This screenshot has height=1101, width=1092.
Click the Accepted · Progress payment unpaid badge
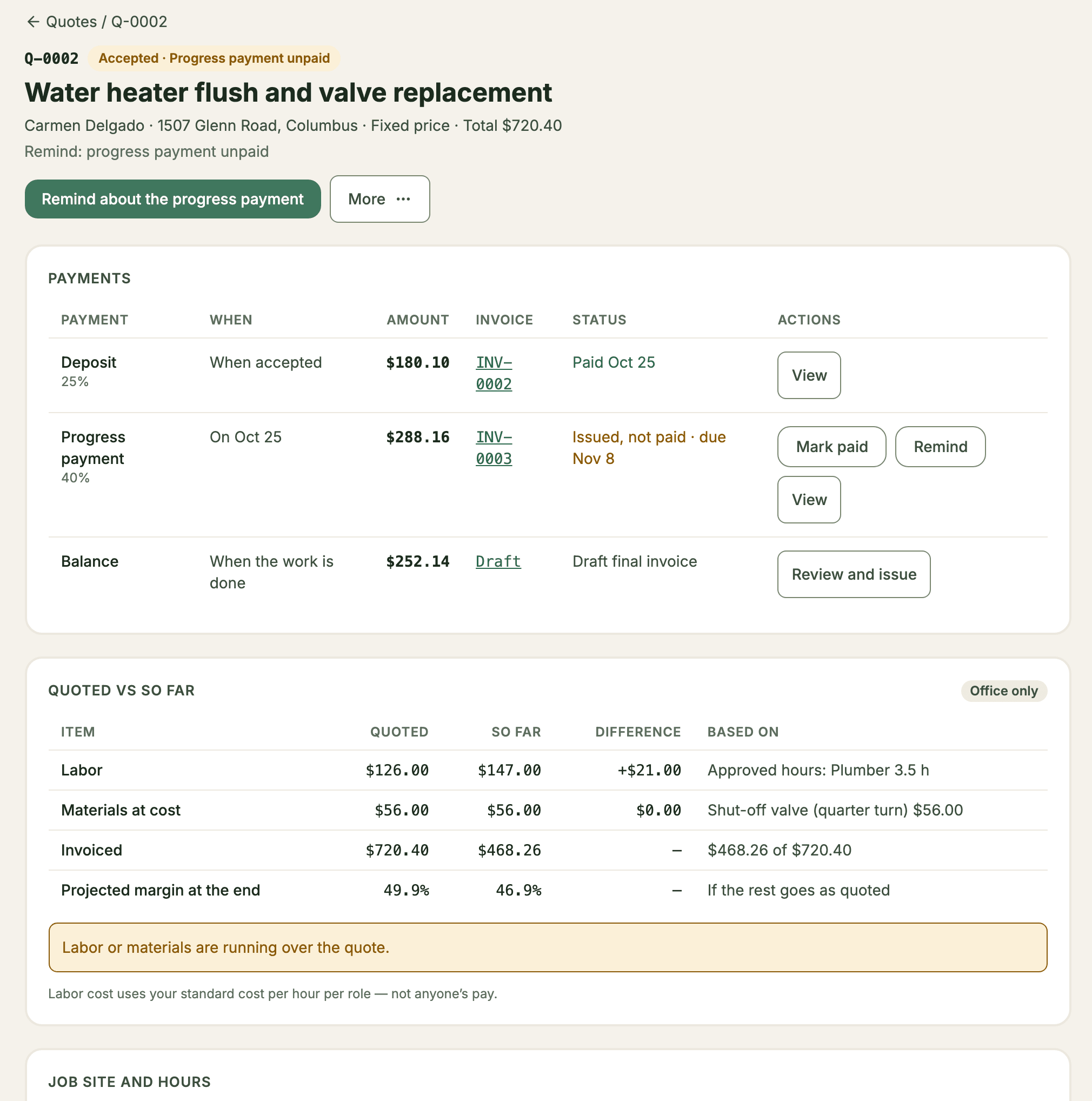[214, 58]
